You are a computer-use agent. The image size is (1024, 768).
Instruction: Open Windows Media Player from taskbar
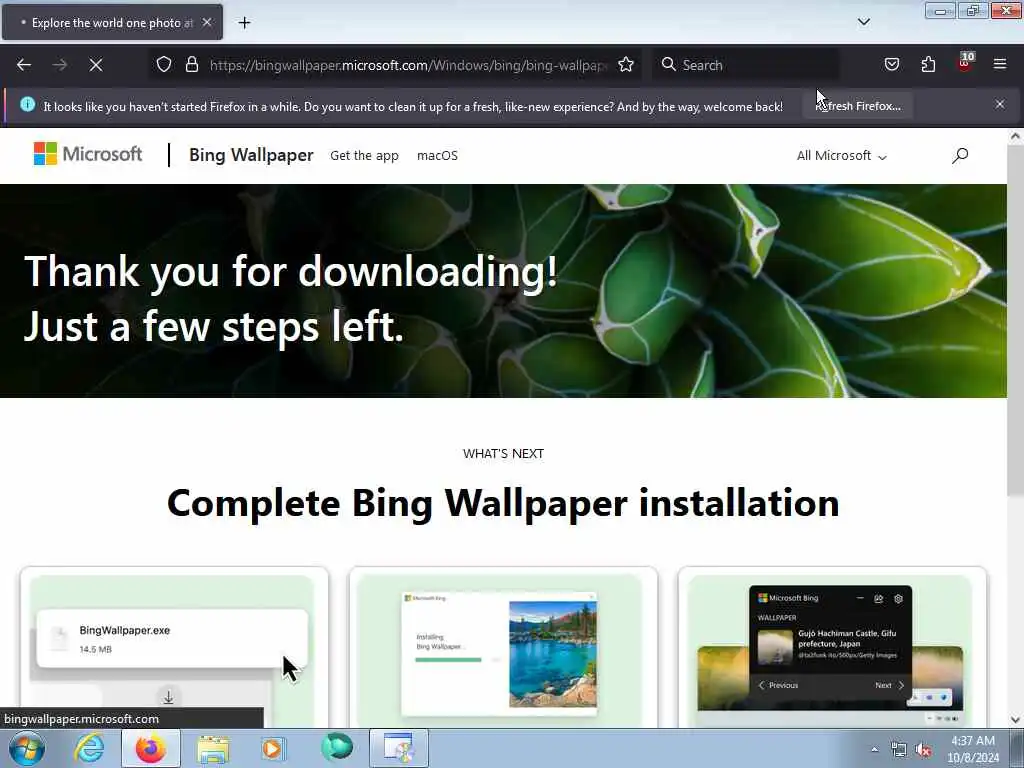[x=273, y=748]
